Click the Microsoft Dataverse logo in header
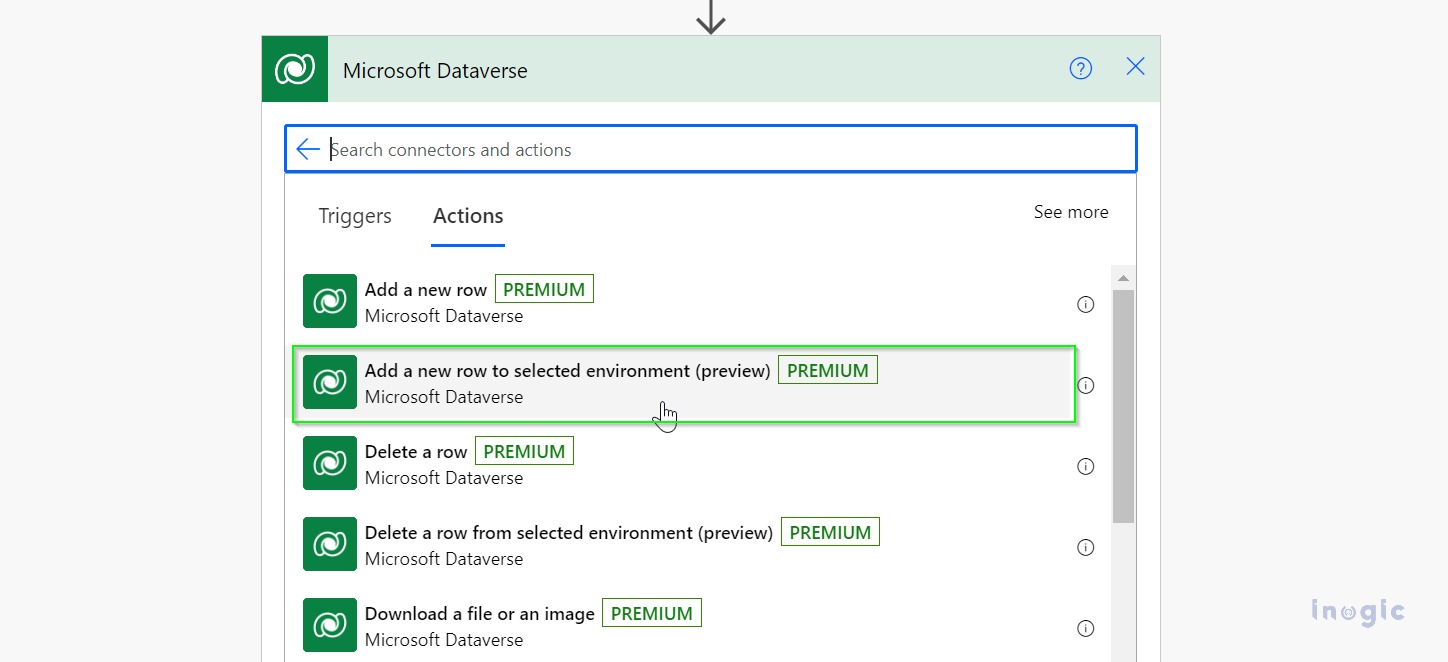 coord(295,69)
